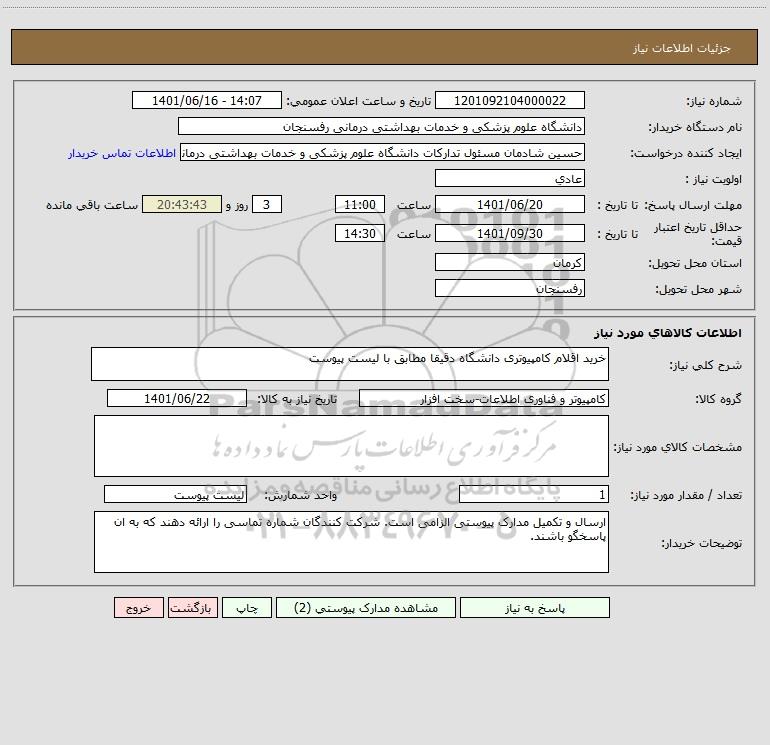Viewport: 770px width, 745px height.
Task: Click the goods group field کامپیوتر و فناوری اطلاعات
Action: 484,398
